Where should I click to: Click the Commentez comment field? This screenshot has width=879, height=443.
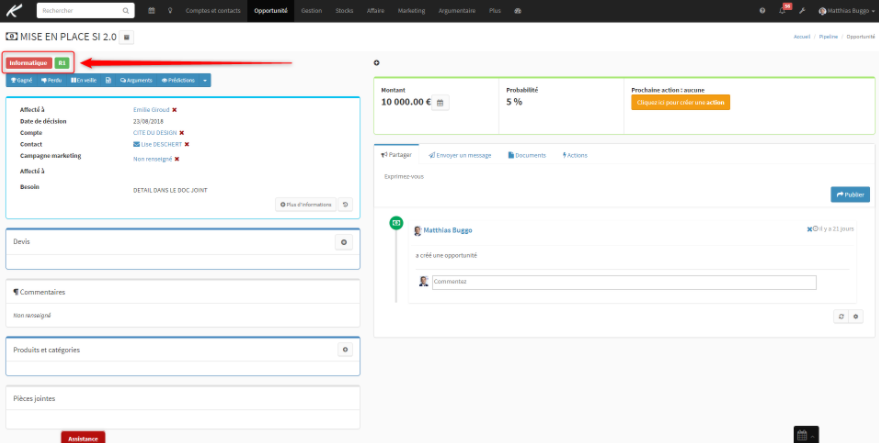click(624, 282)
